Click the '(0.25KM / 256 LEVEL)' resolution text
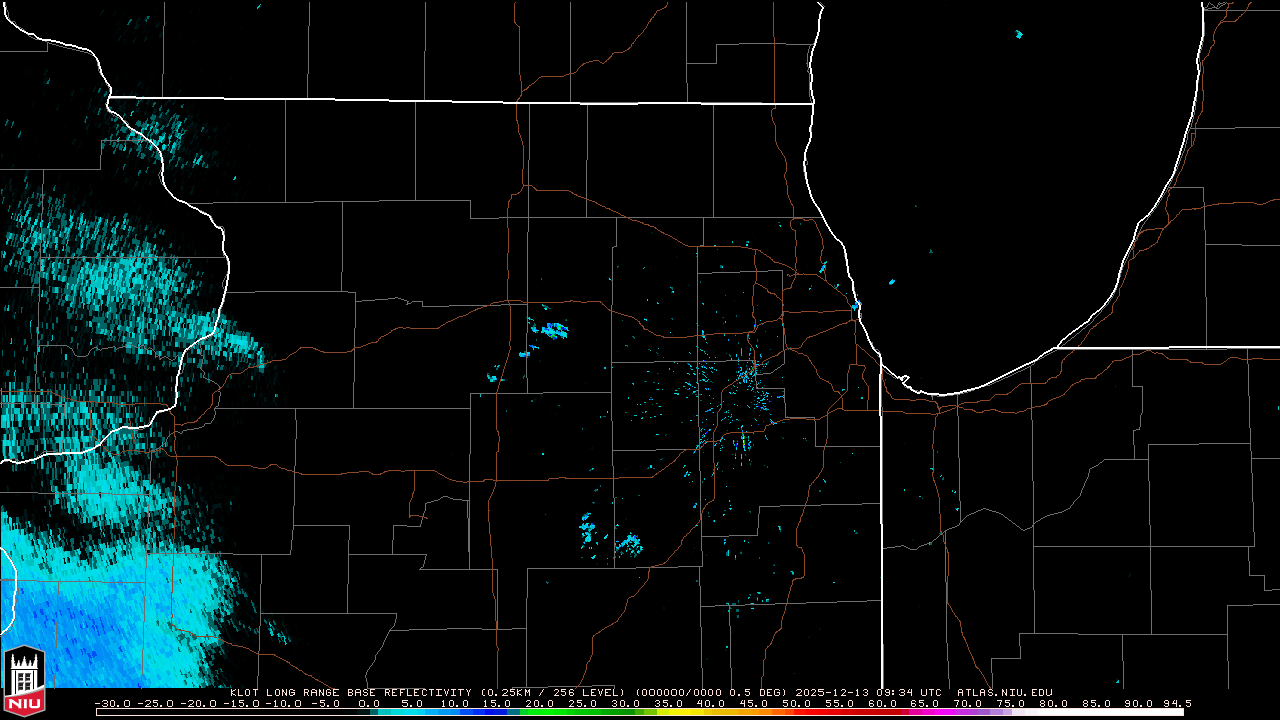Image resolution: width=1280 pixels, height=720 pixels. point(553,692)
